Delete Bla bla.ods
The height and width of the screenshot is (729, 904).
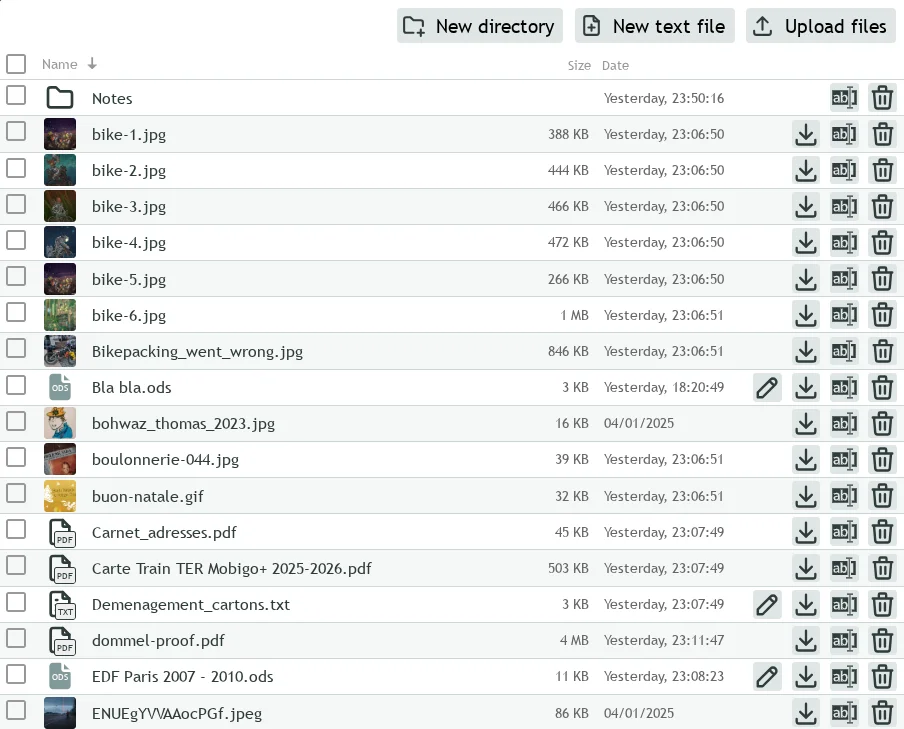click(x=883, y=388)
